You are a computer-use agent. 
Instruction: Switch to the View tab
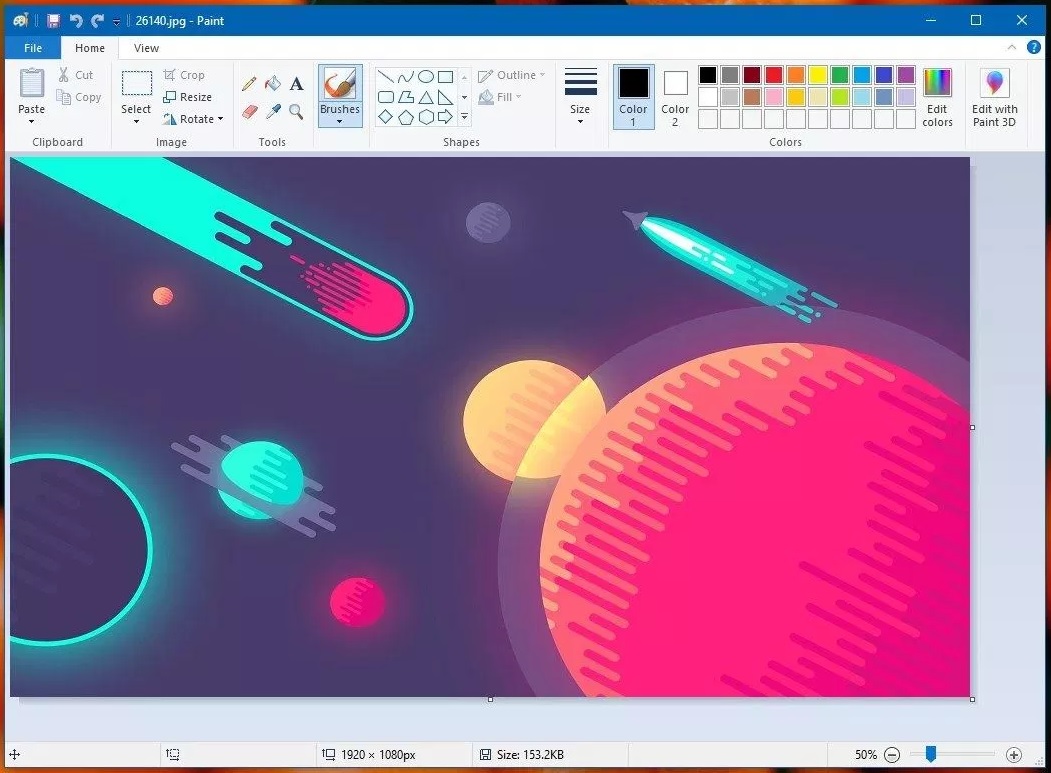tap(146, 48)
